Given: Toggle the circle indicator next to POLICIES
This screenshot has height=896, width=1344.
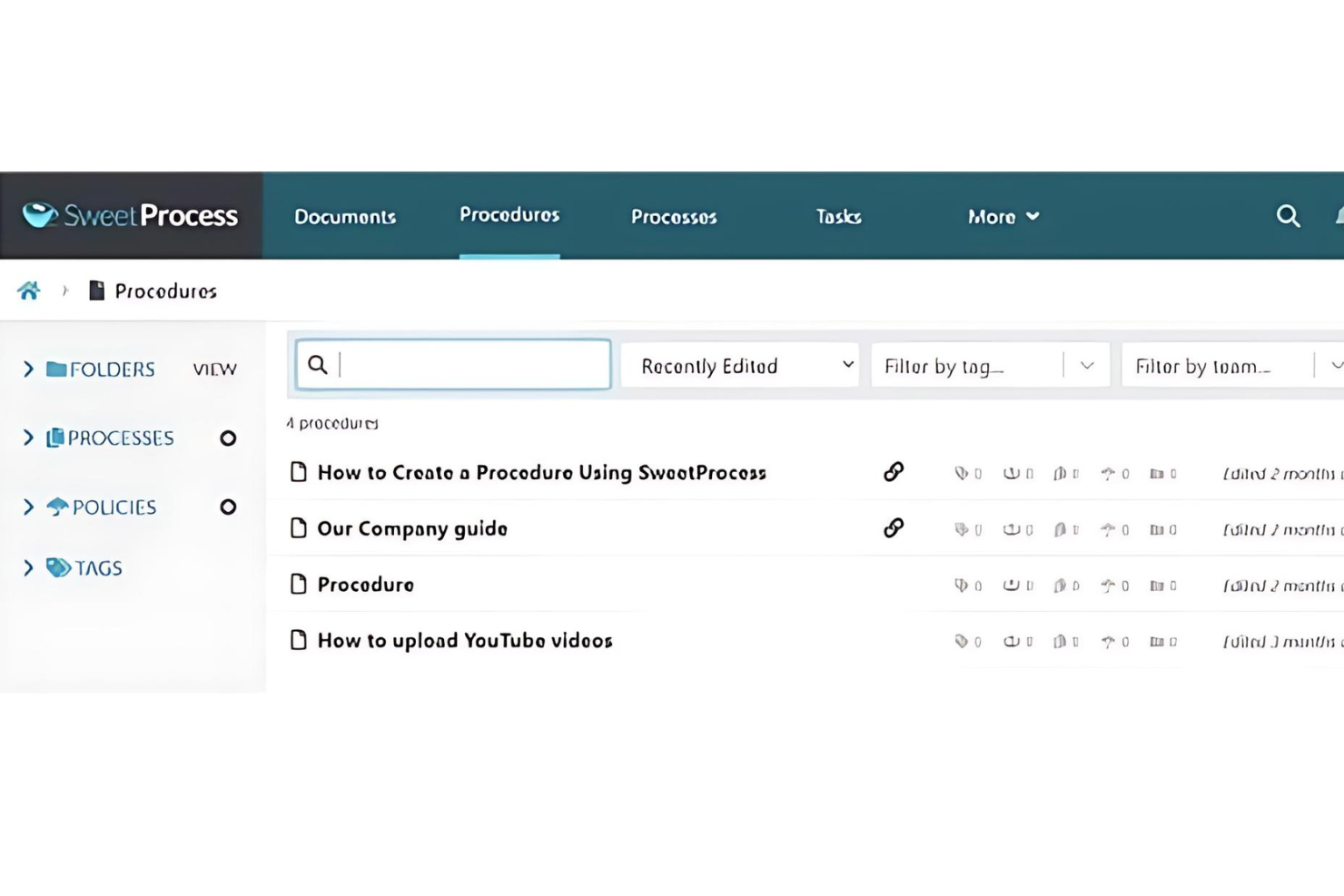Looking at the screenshot, I should pyautogui.click(x=228, y=507).
